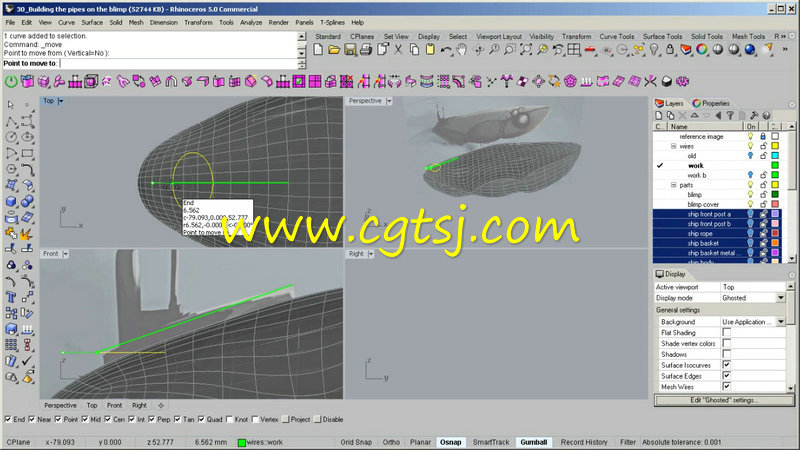Image resolution: width=800 pixels, height=450 pixels.
Task: Select the ship rope layer row
Action: point(717,233)
